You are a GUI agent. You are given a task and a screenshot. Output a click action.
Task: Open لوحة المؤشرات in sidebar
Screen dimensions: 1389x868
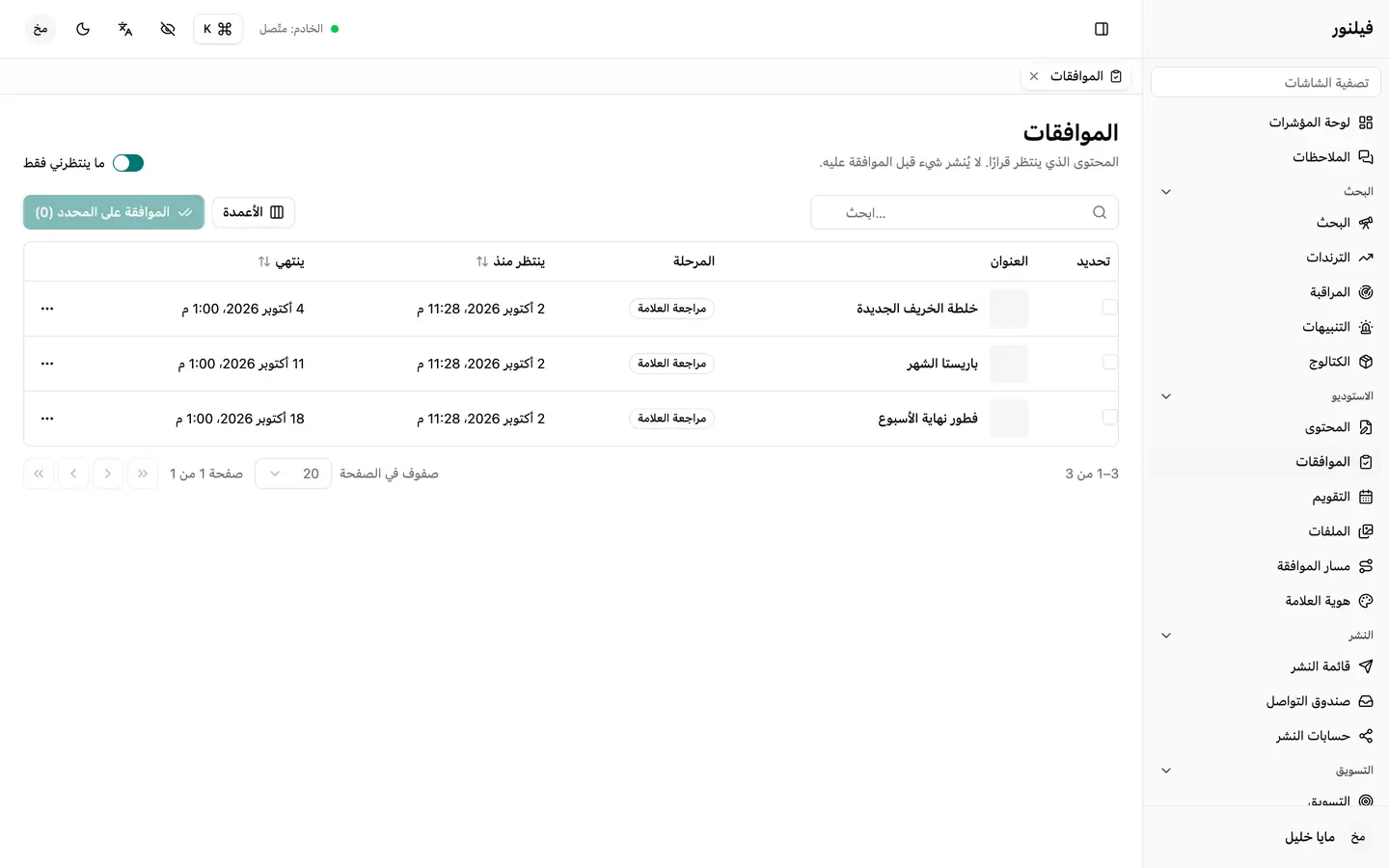point(1266,122)
